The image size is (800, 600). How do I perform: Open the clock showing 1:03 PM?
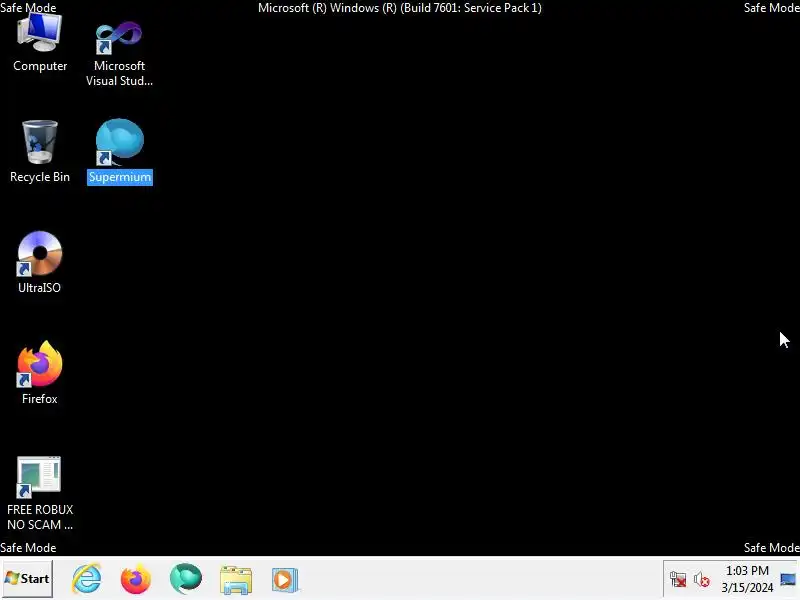point(747,579)
